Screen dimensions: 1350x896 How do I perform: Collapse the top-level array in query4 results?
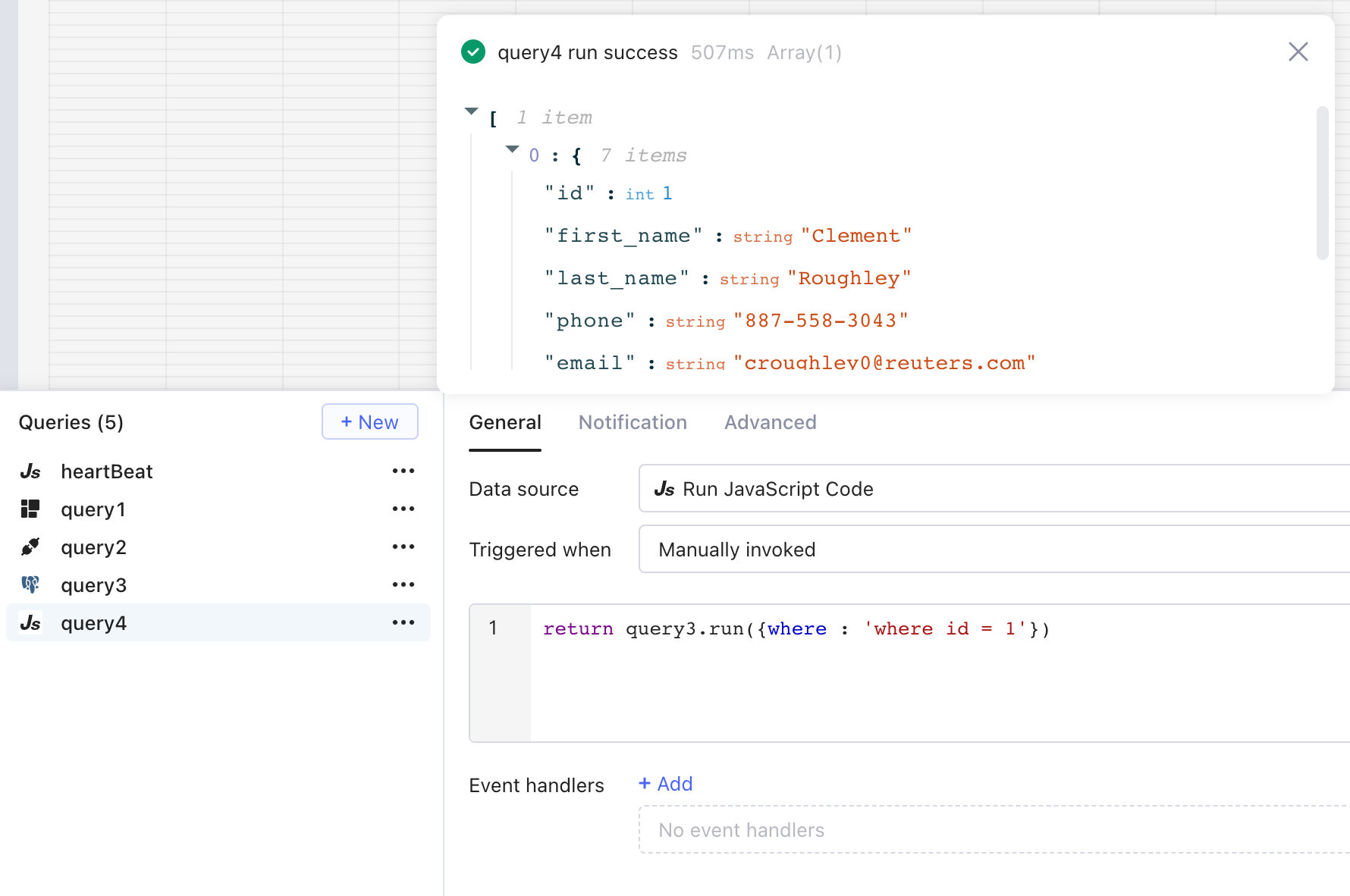tap(472, 111)
